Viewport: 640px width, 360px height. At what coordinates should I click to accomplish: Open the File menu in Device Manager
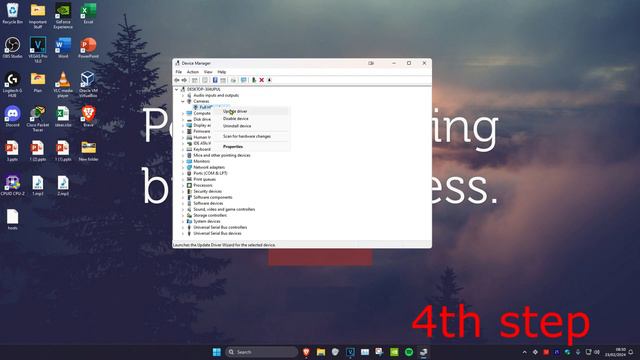(179, 72)
